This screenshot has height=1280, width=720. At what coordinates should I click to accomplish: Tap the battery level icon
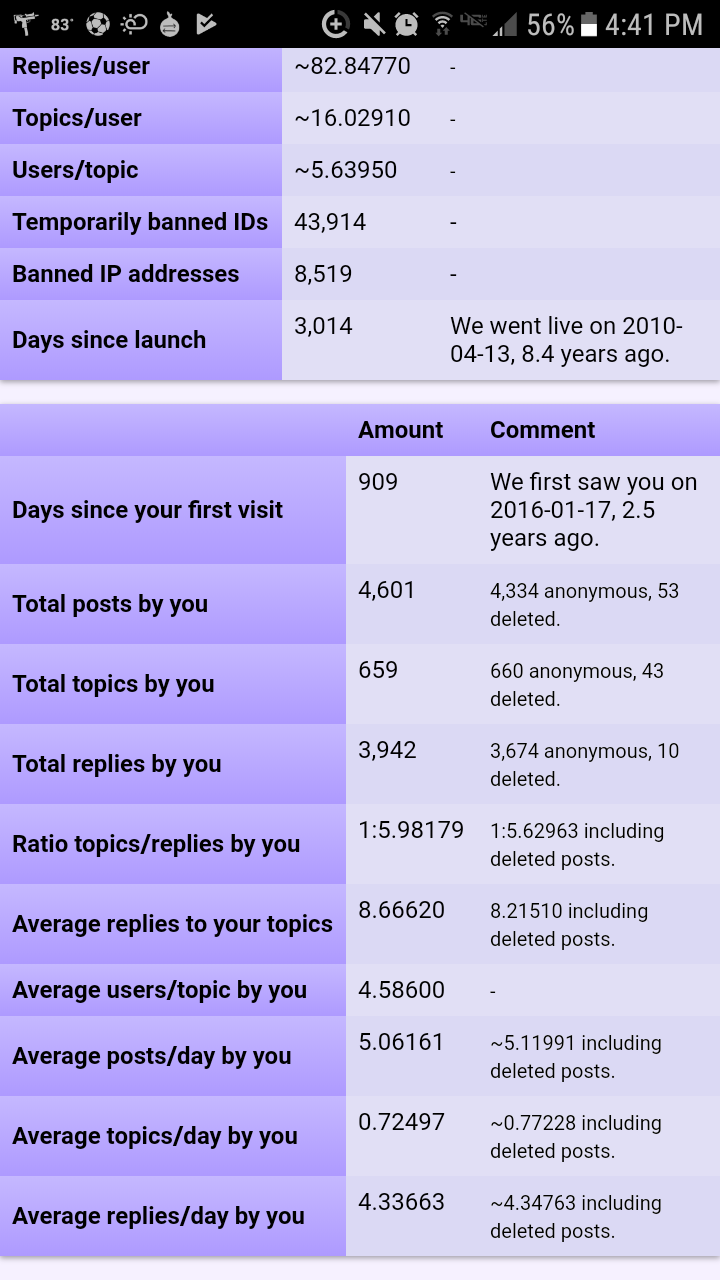point(588,24)
